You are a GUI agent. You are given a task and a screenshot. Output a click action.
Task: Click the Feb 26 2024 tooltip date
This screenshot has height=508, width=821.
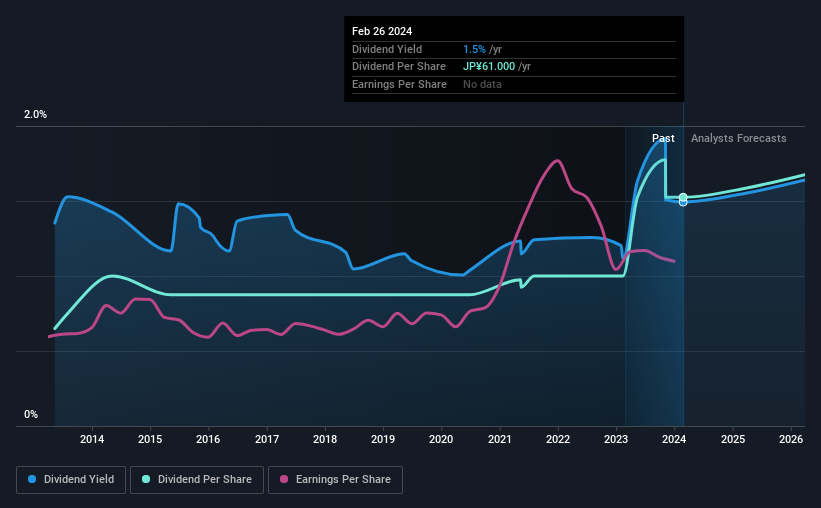(382, 31)
